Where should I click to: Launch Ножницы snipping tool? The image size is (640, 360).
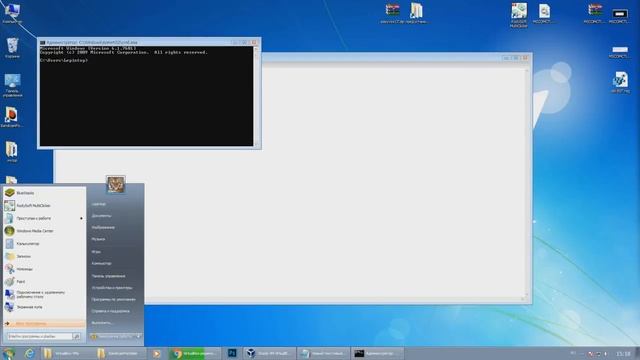[x=44, y=269]
